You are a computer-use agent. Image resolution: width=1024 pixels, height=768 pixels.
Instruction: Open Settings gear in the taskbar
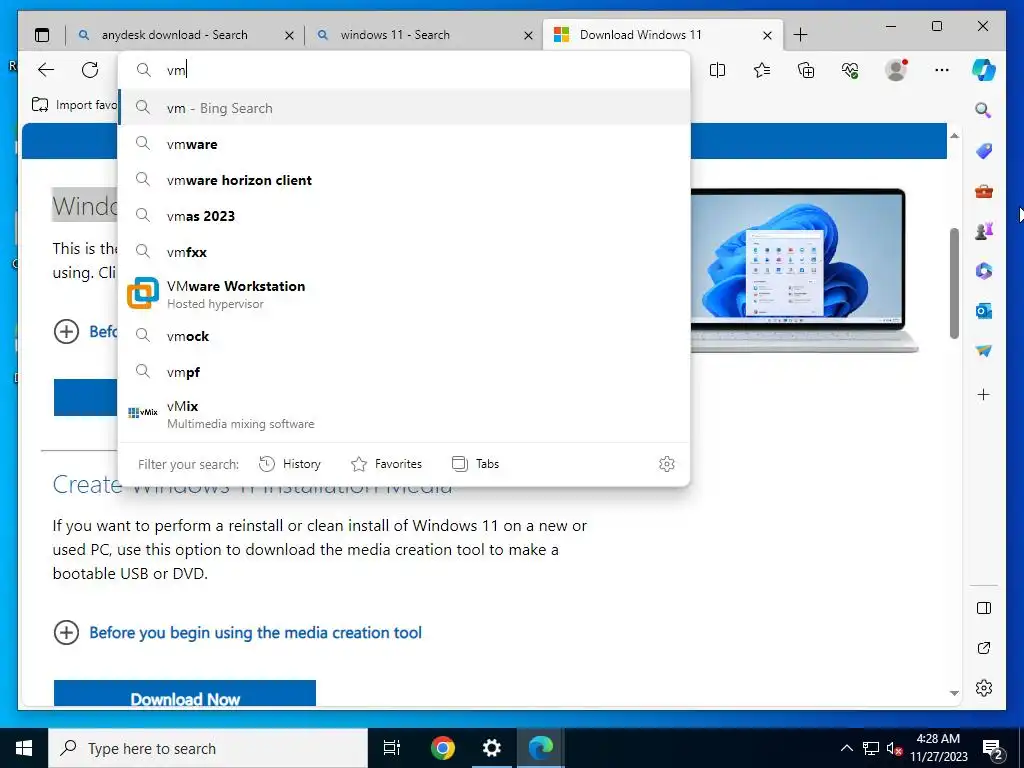pyautogui.click(x=491, y=748)
